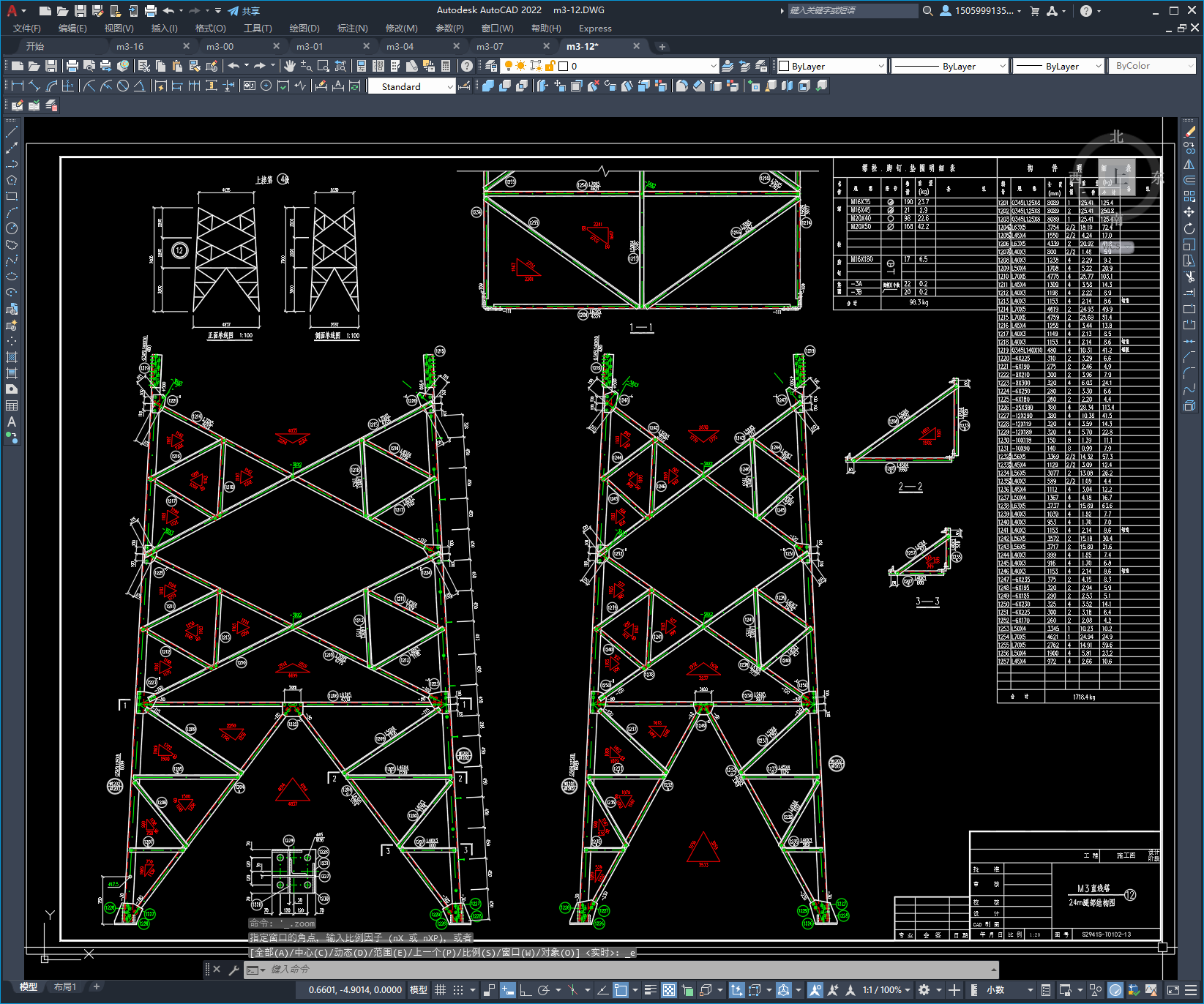Open the QuickCalc calculator icon

click(x=446, y=66)
